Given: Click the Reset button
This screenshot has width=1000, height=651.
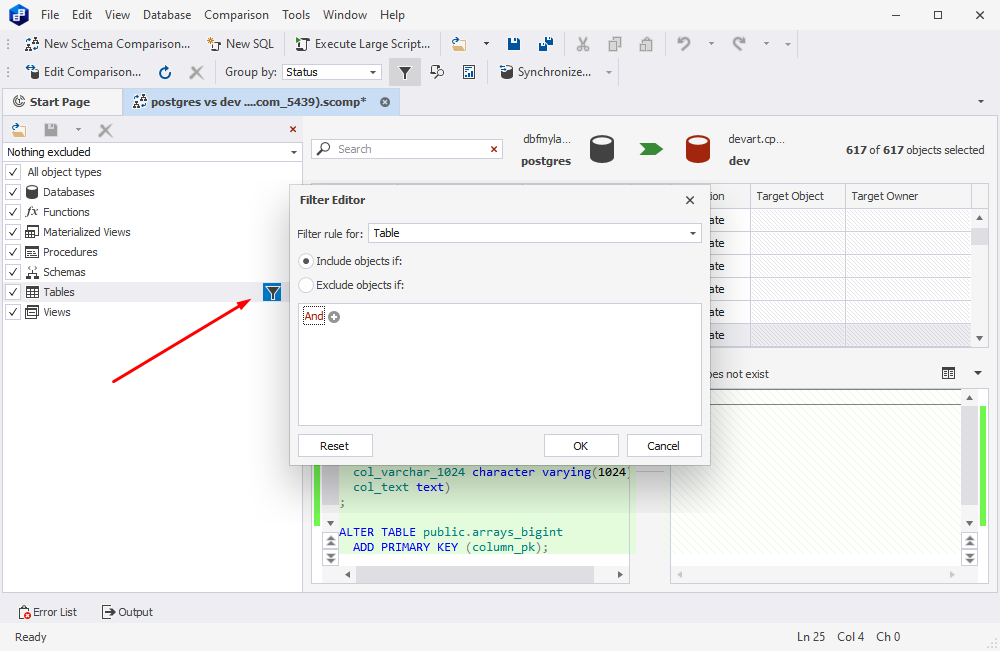Looking at the screenshot, I should [335, 446].
